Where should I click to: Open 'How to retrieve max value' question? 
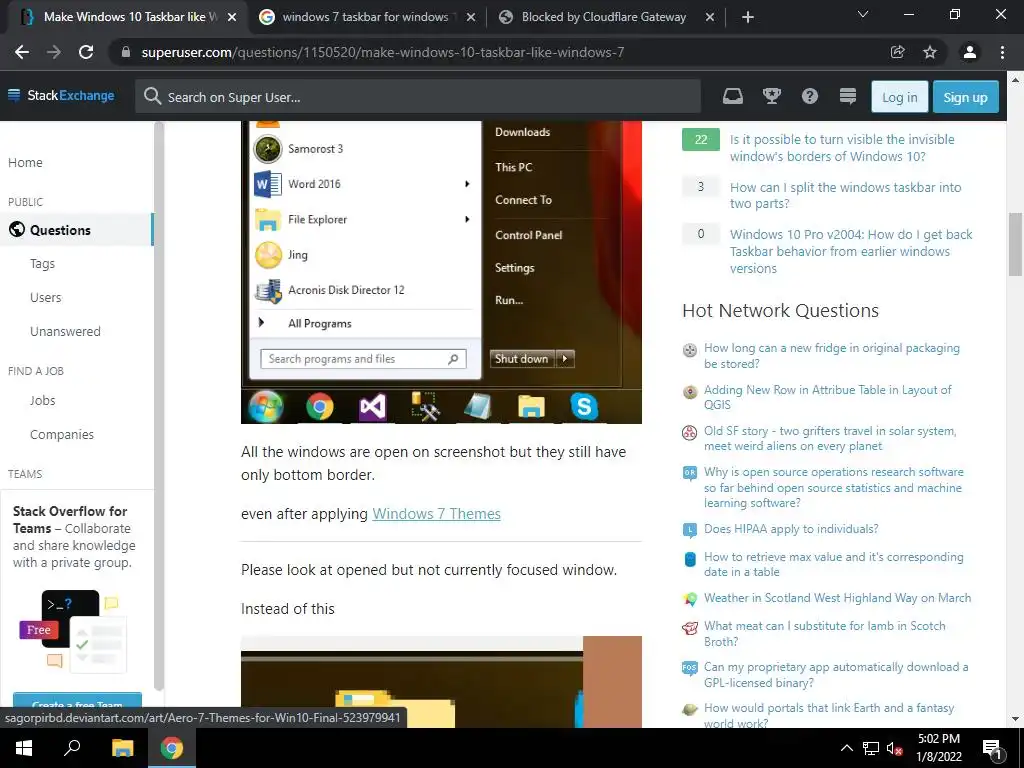pos(833,564)
